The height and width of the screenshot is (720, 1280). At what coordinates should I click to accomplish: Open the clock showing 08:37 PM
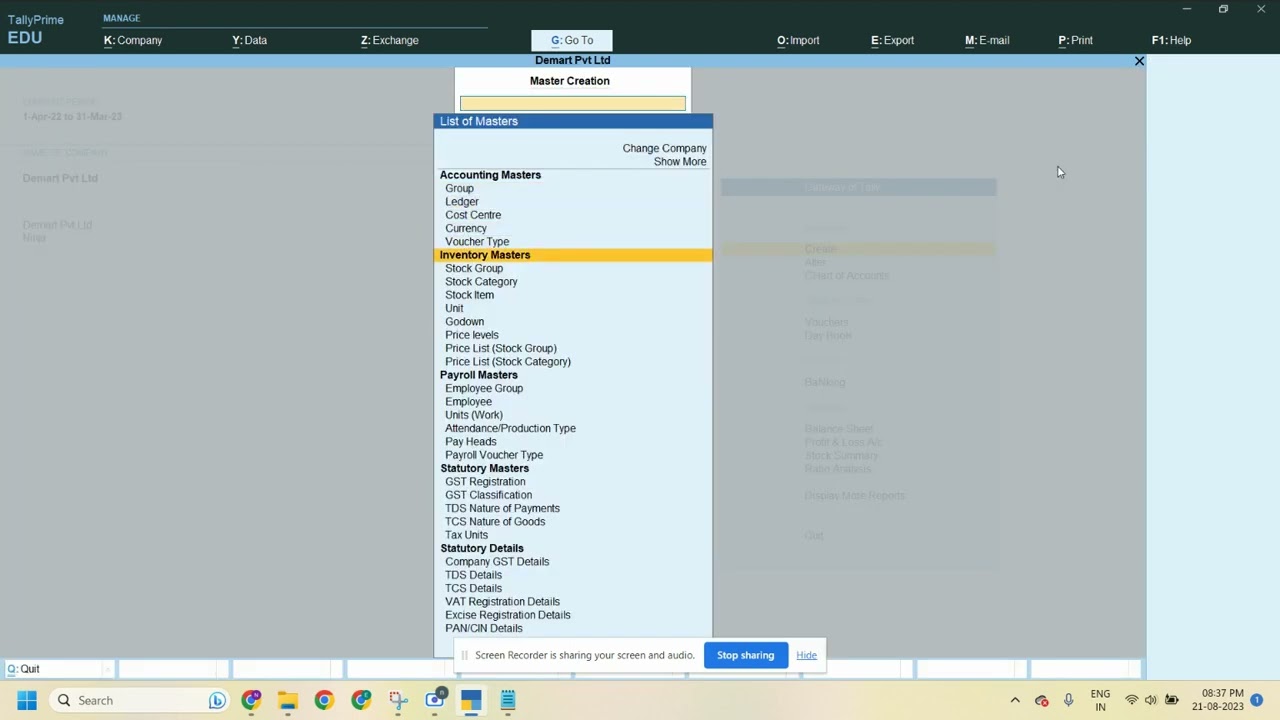coord(1217,700)
